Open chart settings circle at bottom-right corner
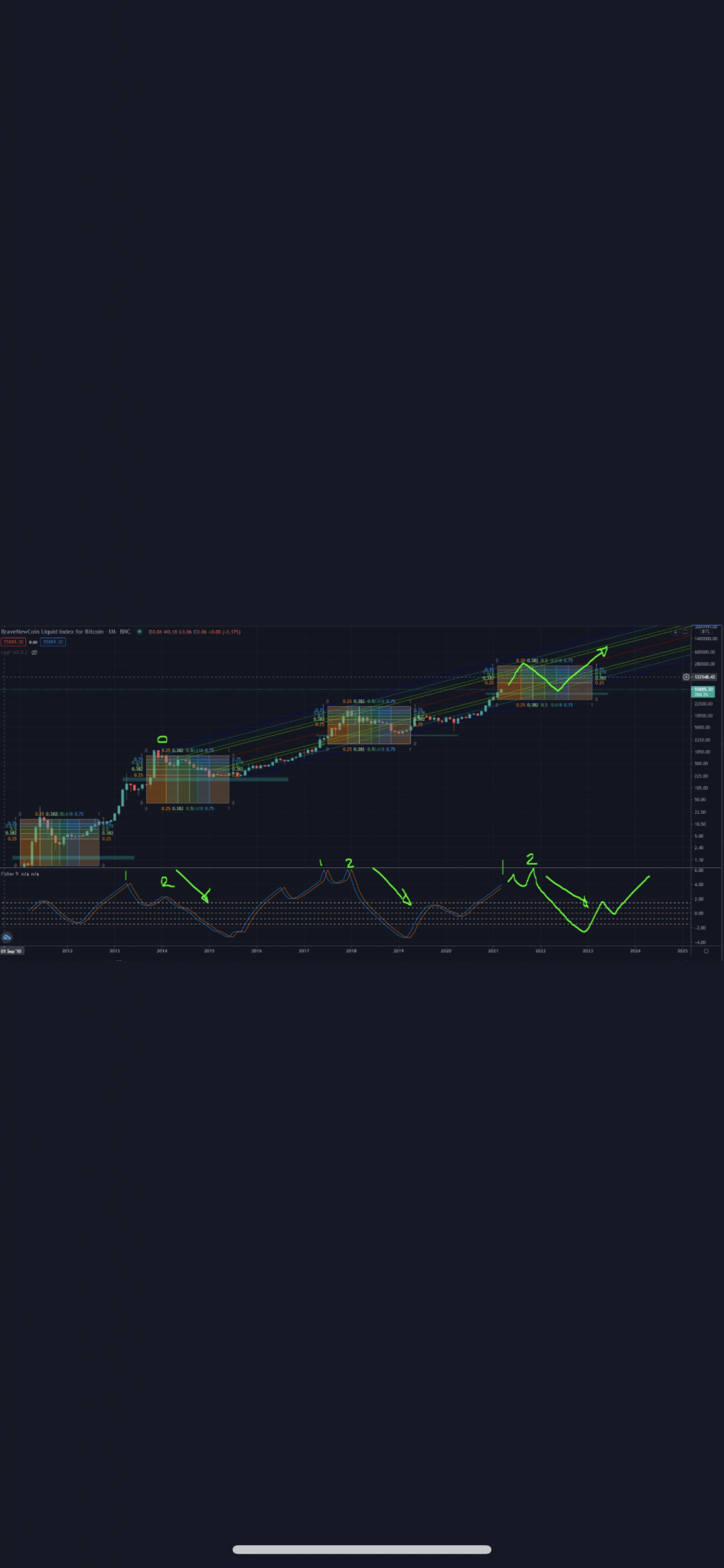 [706, 951]
